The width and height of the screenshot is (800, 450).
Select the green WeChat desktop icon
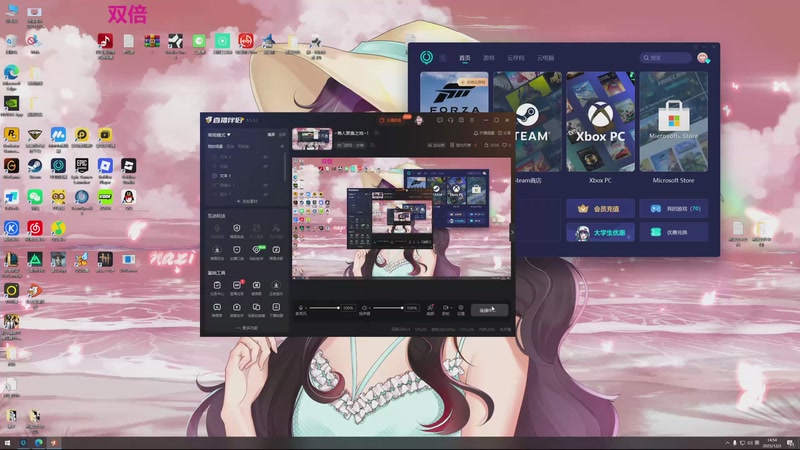tap(35, 197)
